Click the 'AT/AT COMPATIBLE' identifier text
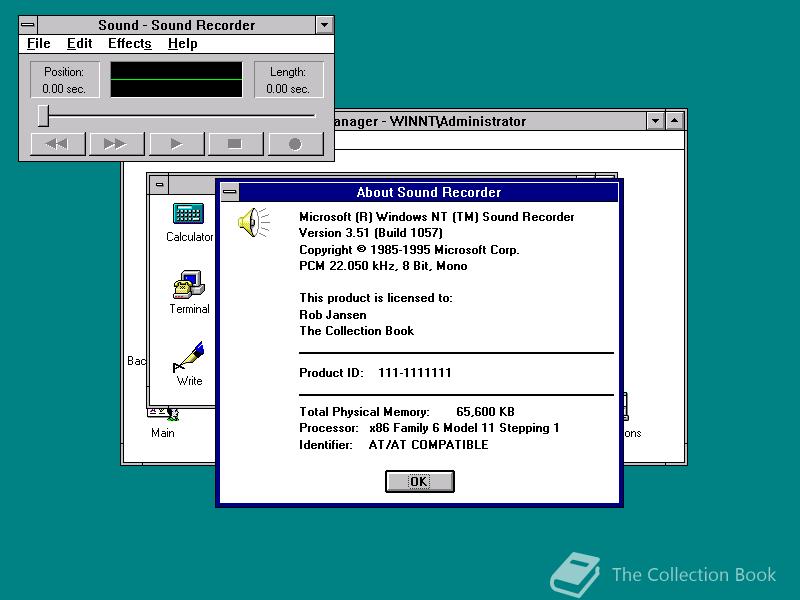 429,445
